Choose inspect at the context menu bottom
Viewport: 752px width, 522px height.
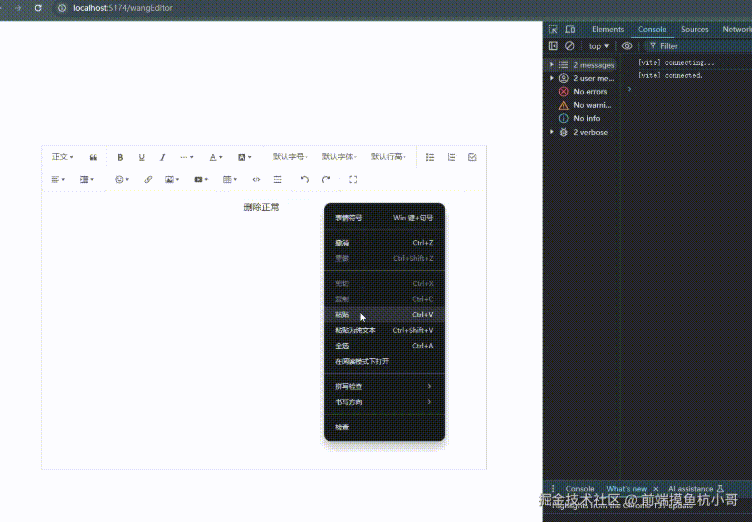pos(384,427)
